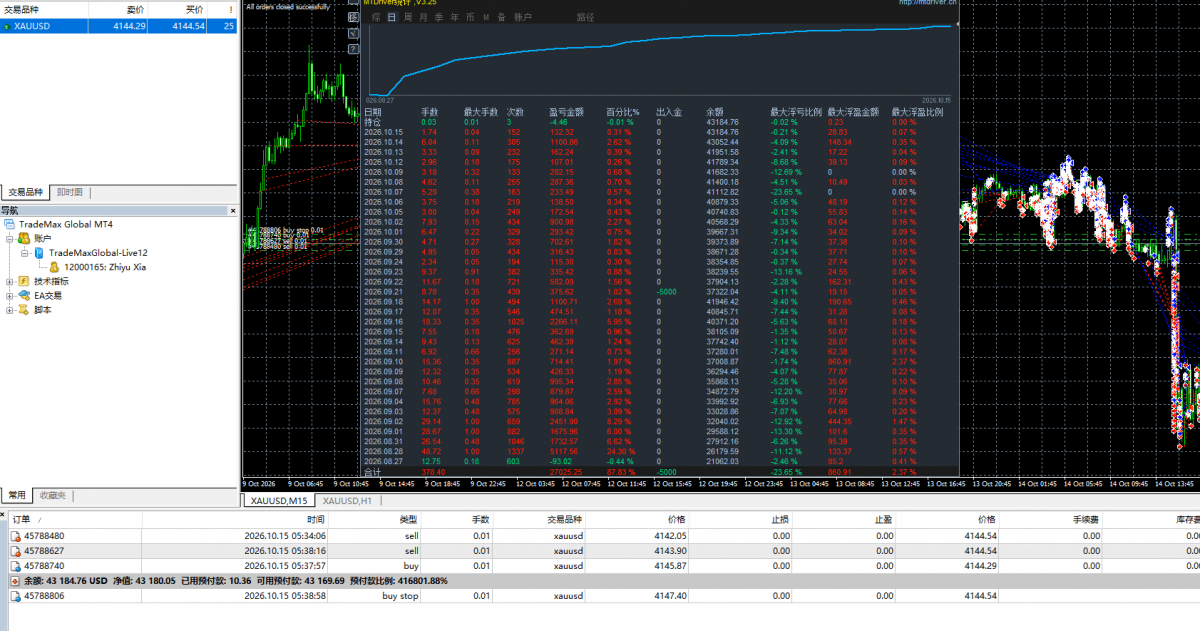This screenshot has width=1200, height=631.
Task: Collapse the 账户 accounts tree node
Action: tap(10, 239)
